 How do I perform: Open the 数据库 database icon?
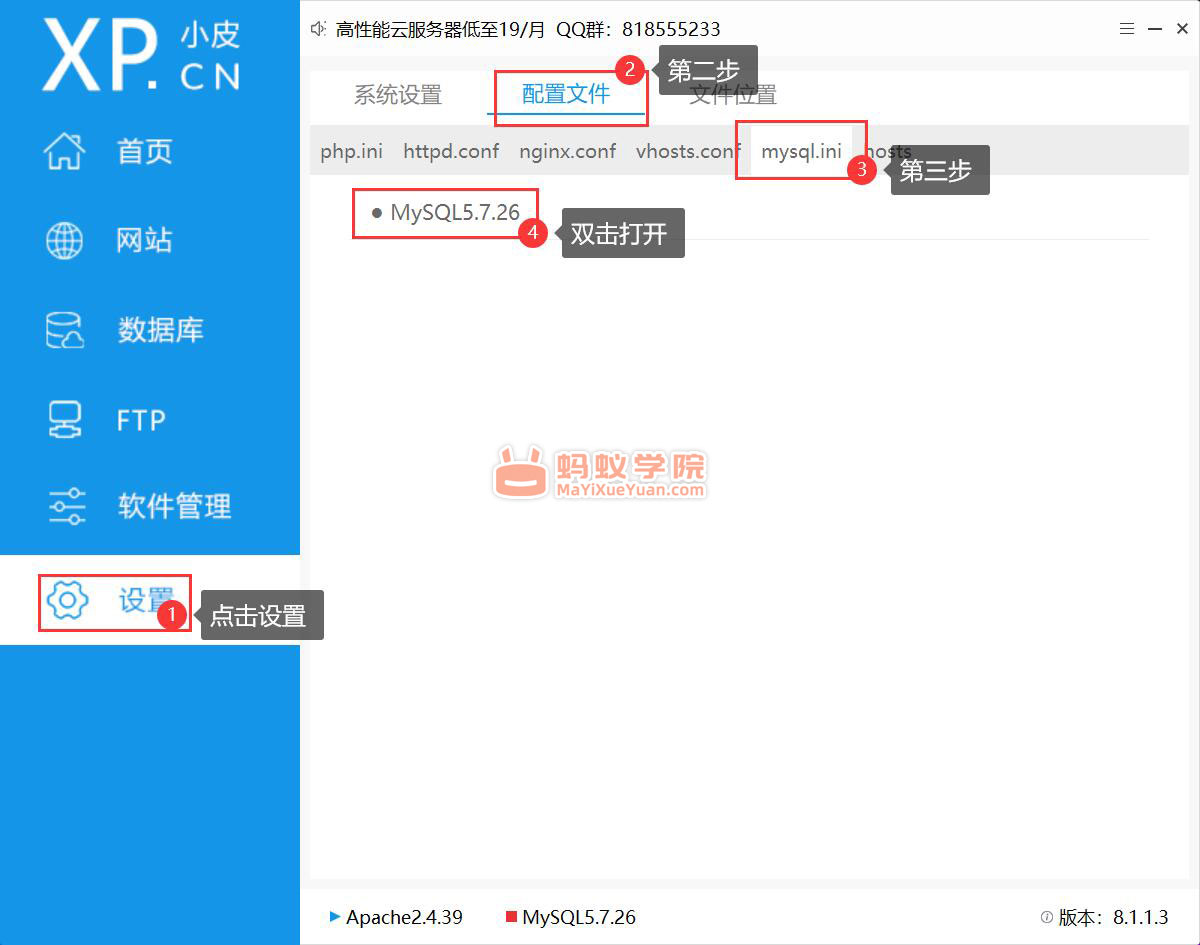point(66,330)
